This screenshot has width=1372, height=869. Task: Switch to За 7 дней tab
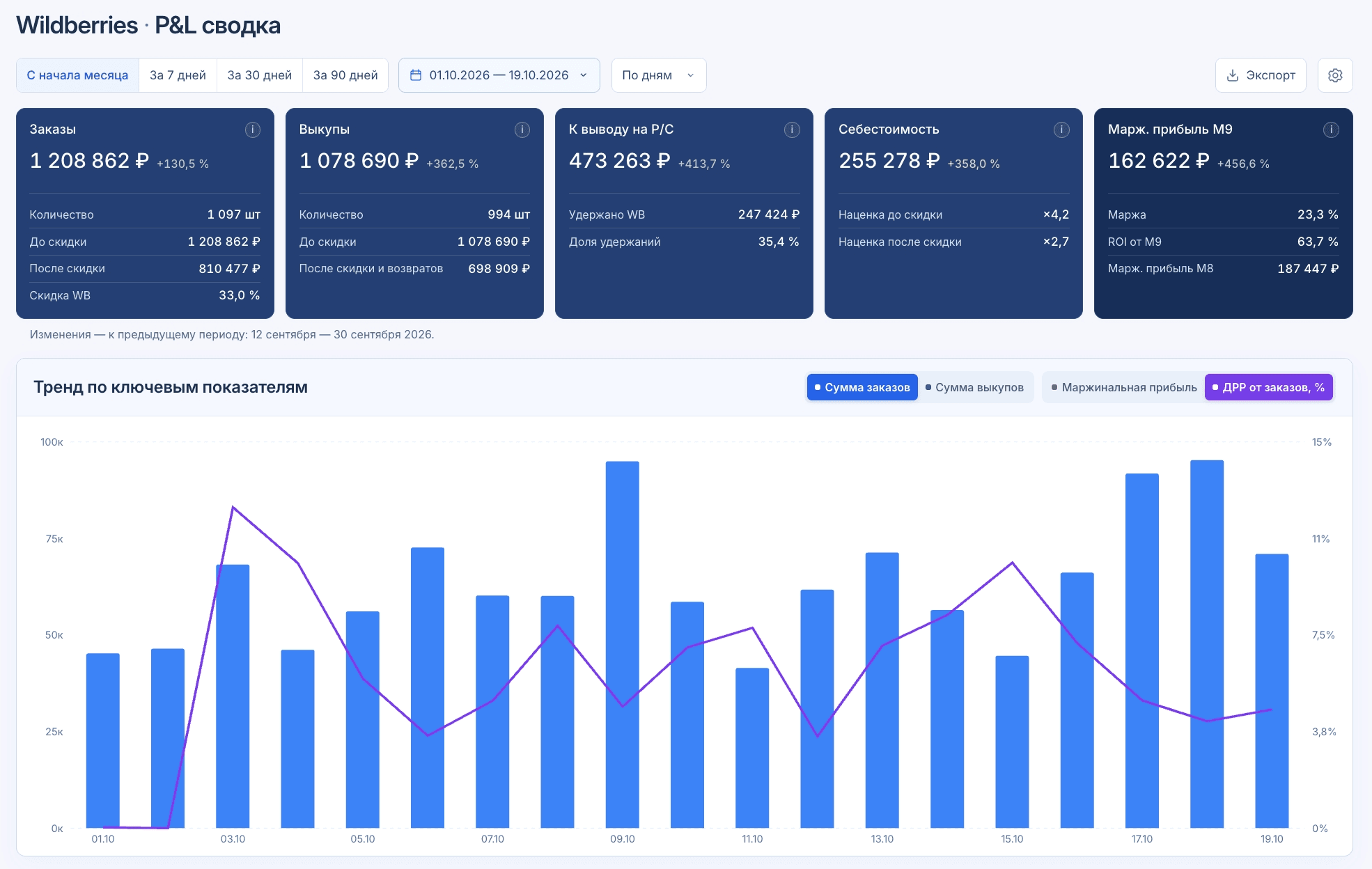tap(178, 75)
